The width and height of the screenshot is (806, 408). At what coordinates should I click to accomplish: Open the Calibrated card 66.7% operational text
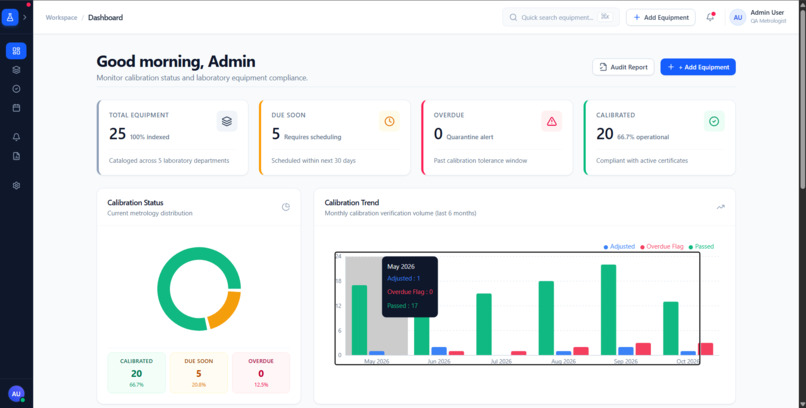coord(643,137)
